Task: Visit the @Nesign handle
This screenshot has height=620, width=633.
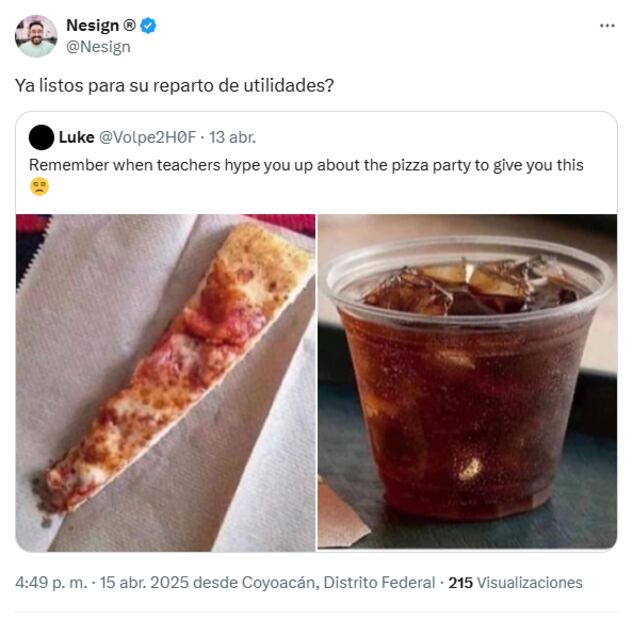Action: pos(98,46)
